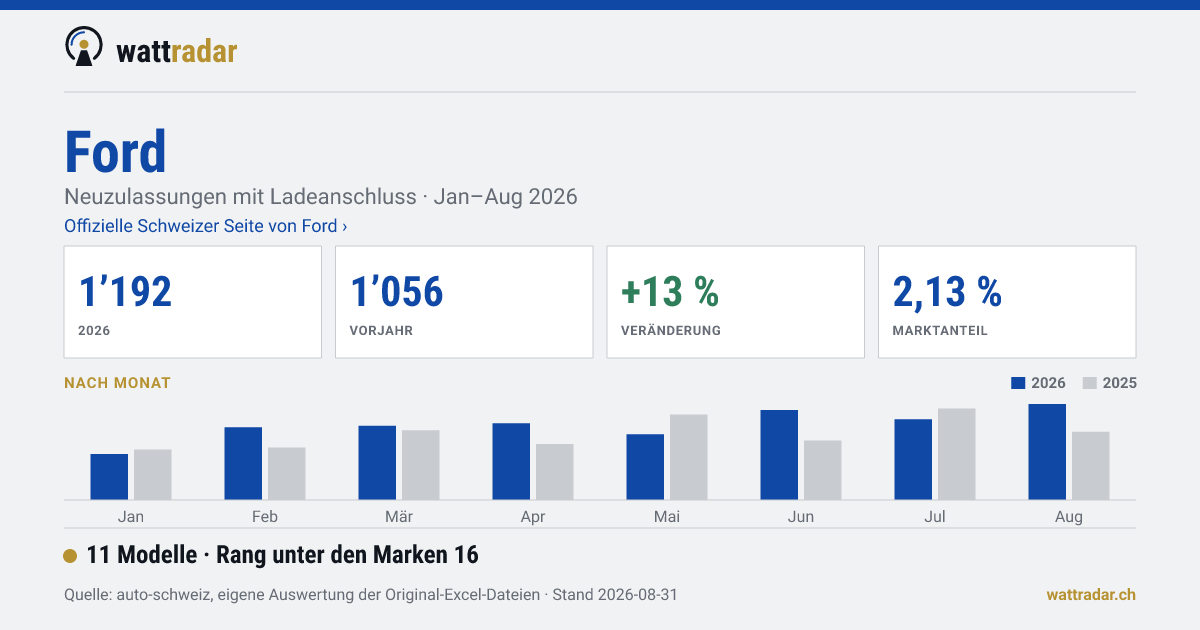Click the '11 Modelle · Rang unter den Marken 16' text
The width and height of the screenshot is (1200, 630).
(x=283, y=555)
